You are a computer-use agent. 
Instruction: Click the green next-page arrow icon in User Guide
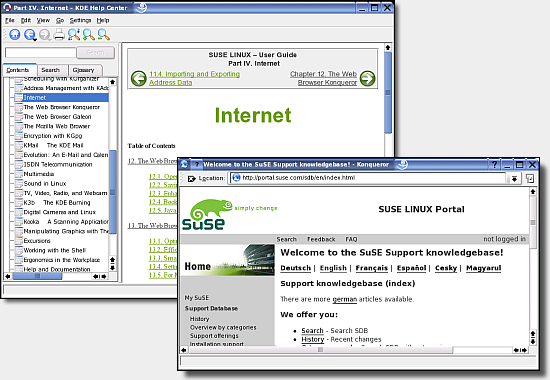tap(368, 78)
